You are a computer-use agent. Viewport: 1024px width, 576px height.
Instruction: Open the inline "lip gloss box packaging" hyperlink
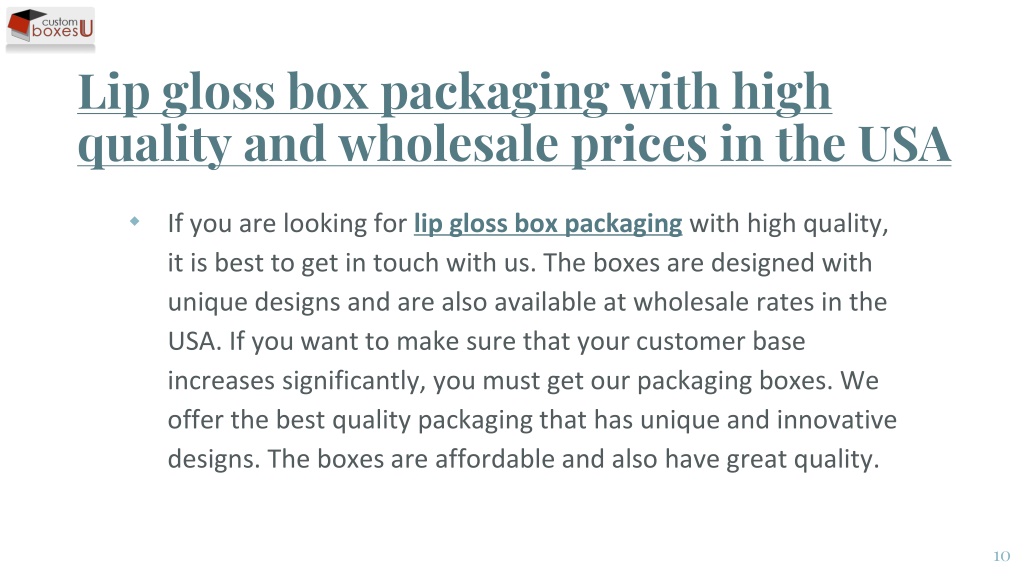(548, 223)
